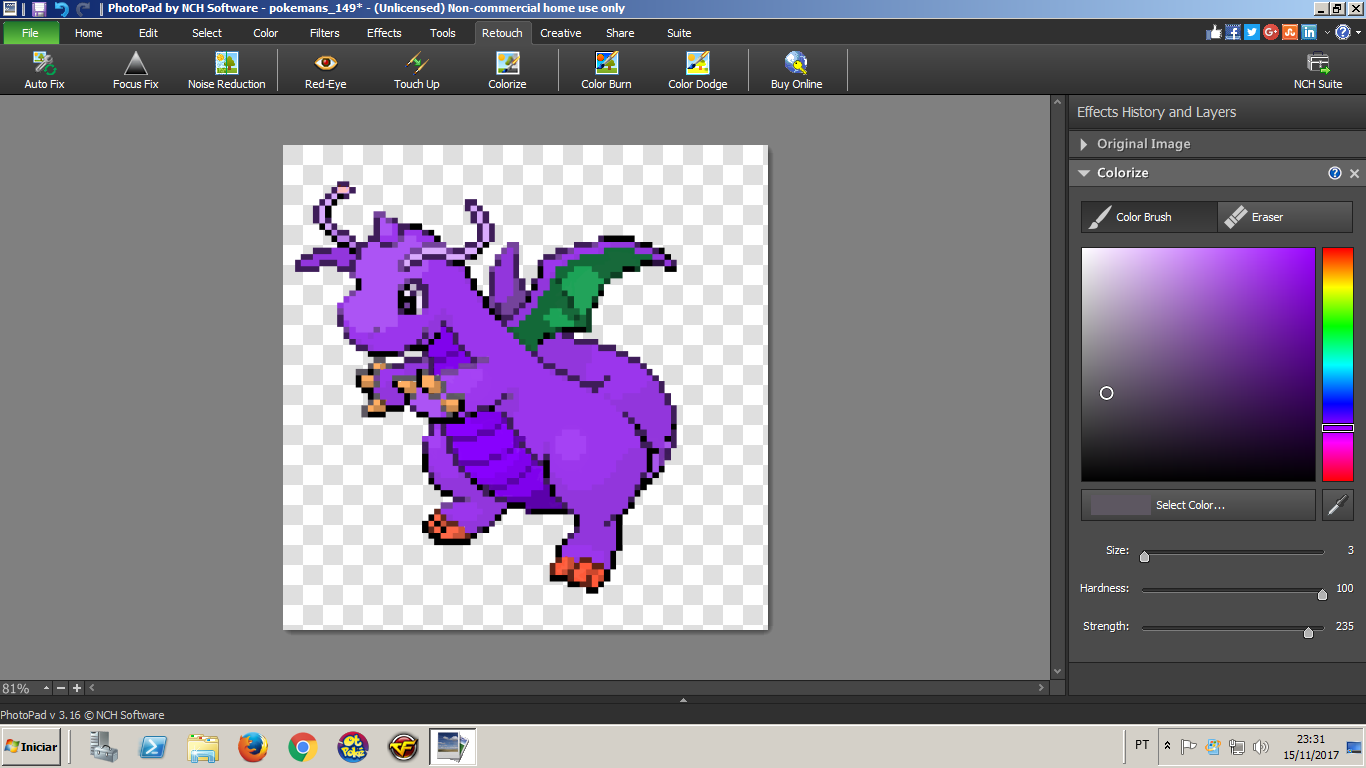Open the help dropdown arrow

tap(1357, 32)
